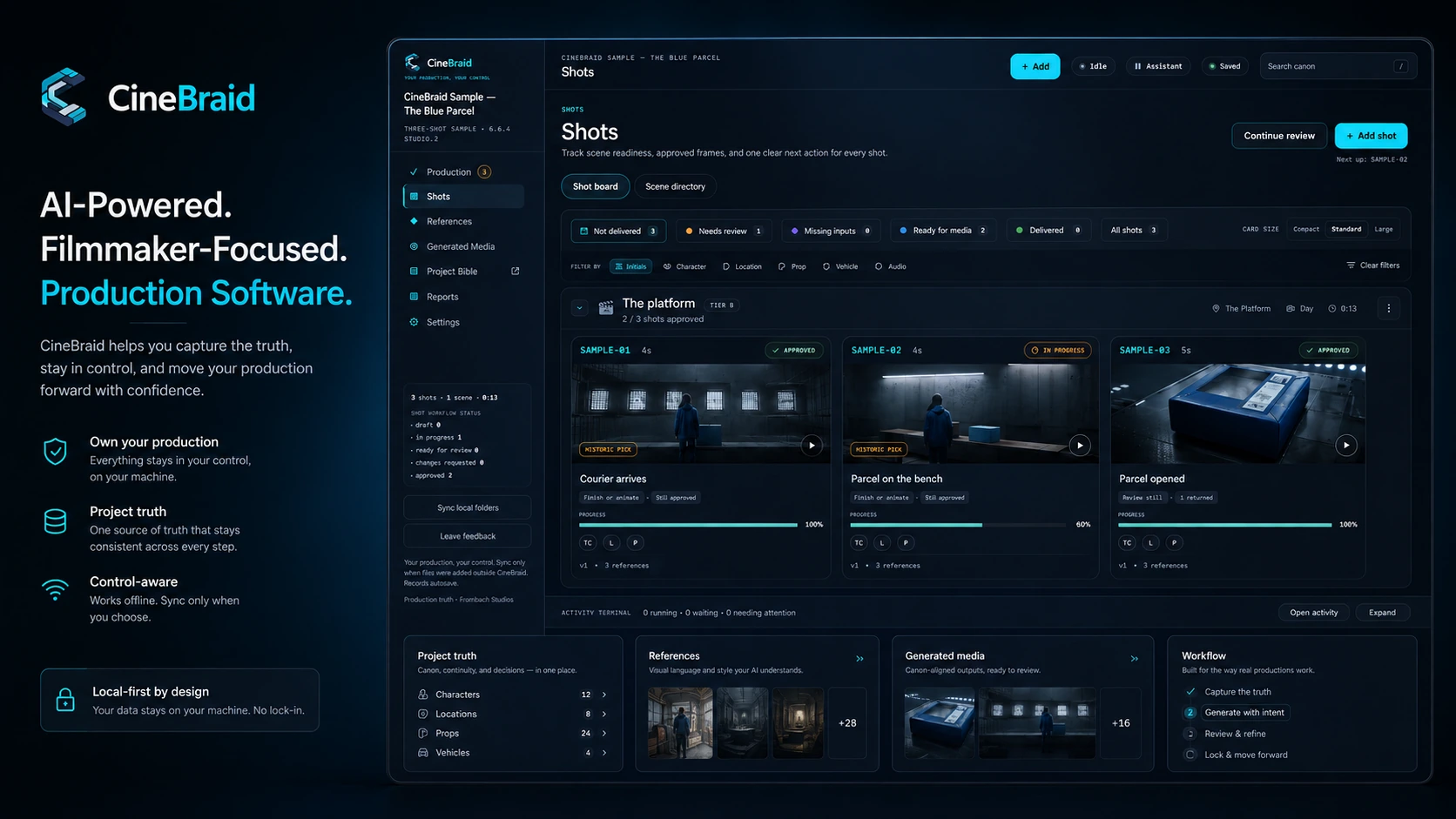
Task: Toggle the Vehicle filter
Action: [x=840, y=266]
